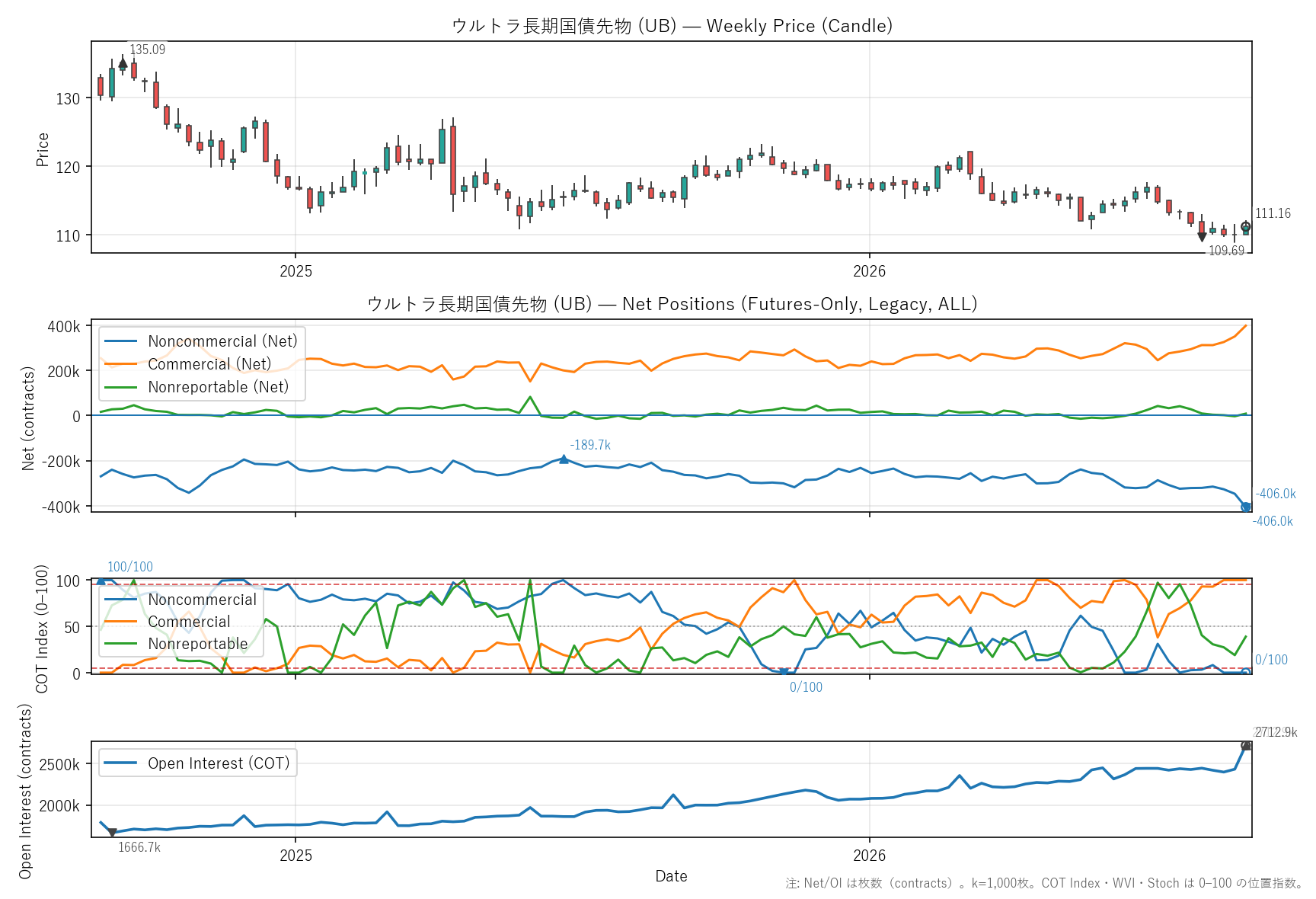Click the low-price triangle marker above 109.69
This screenshot has width=1316, height=899.
coord(1202,237)
